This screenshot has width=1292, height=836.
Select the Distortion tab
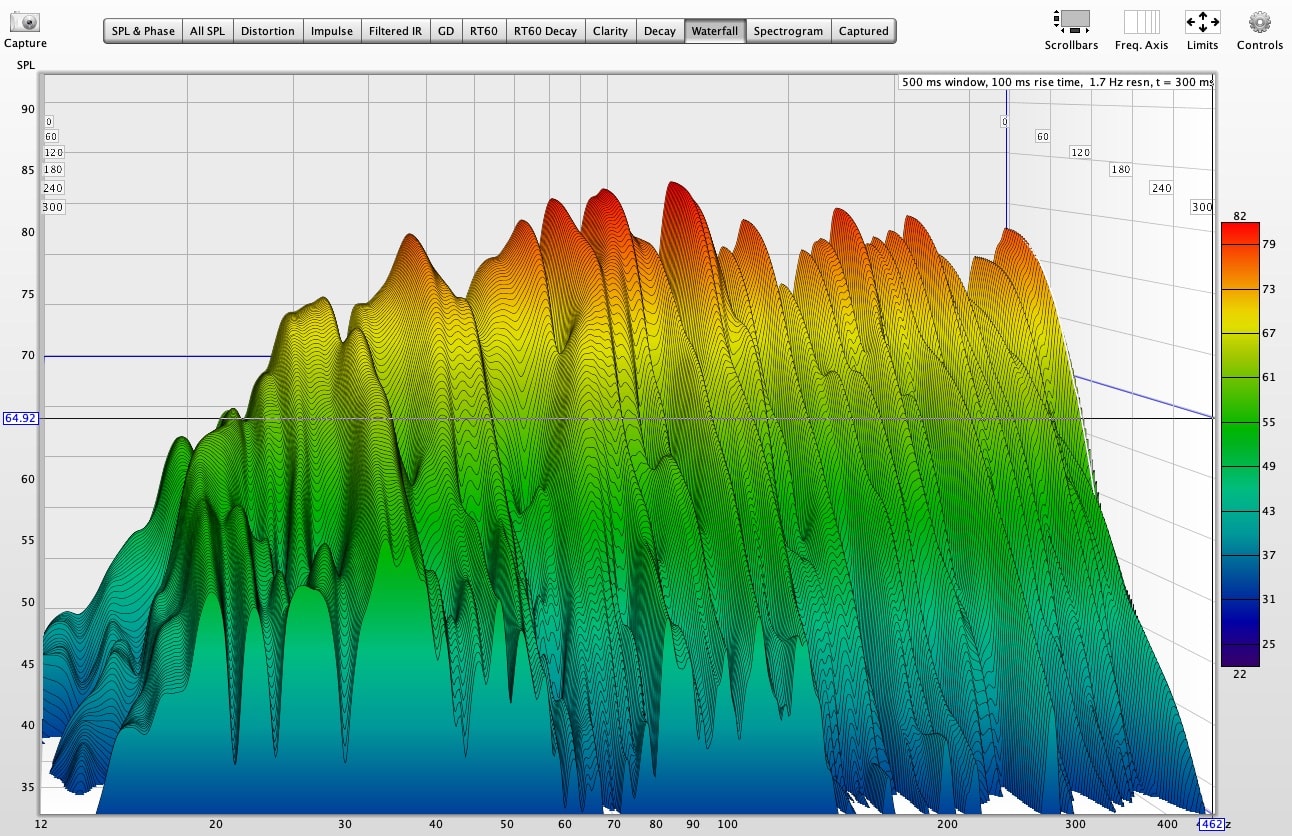268,31
